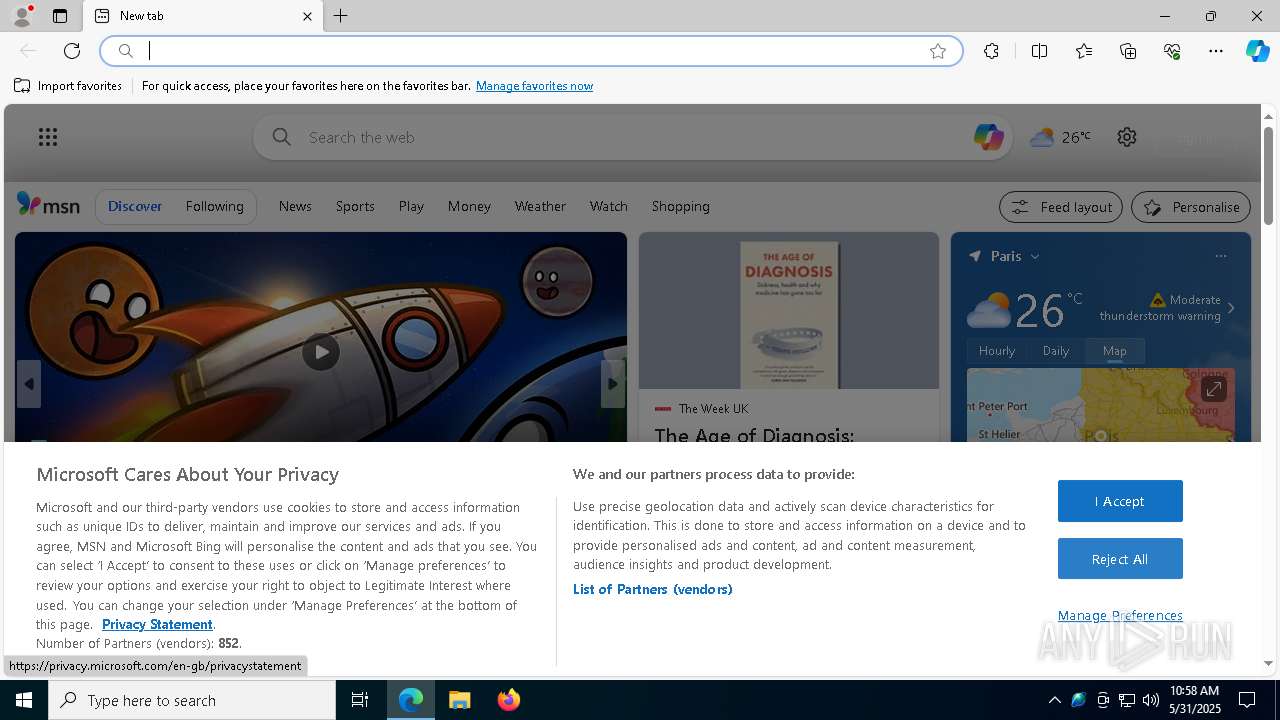The height and width of the screenshot is (720, 1280).
Task: Click I Accept cookies button
Action: 1120,501
